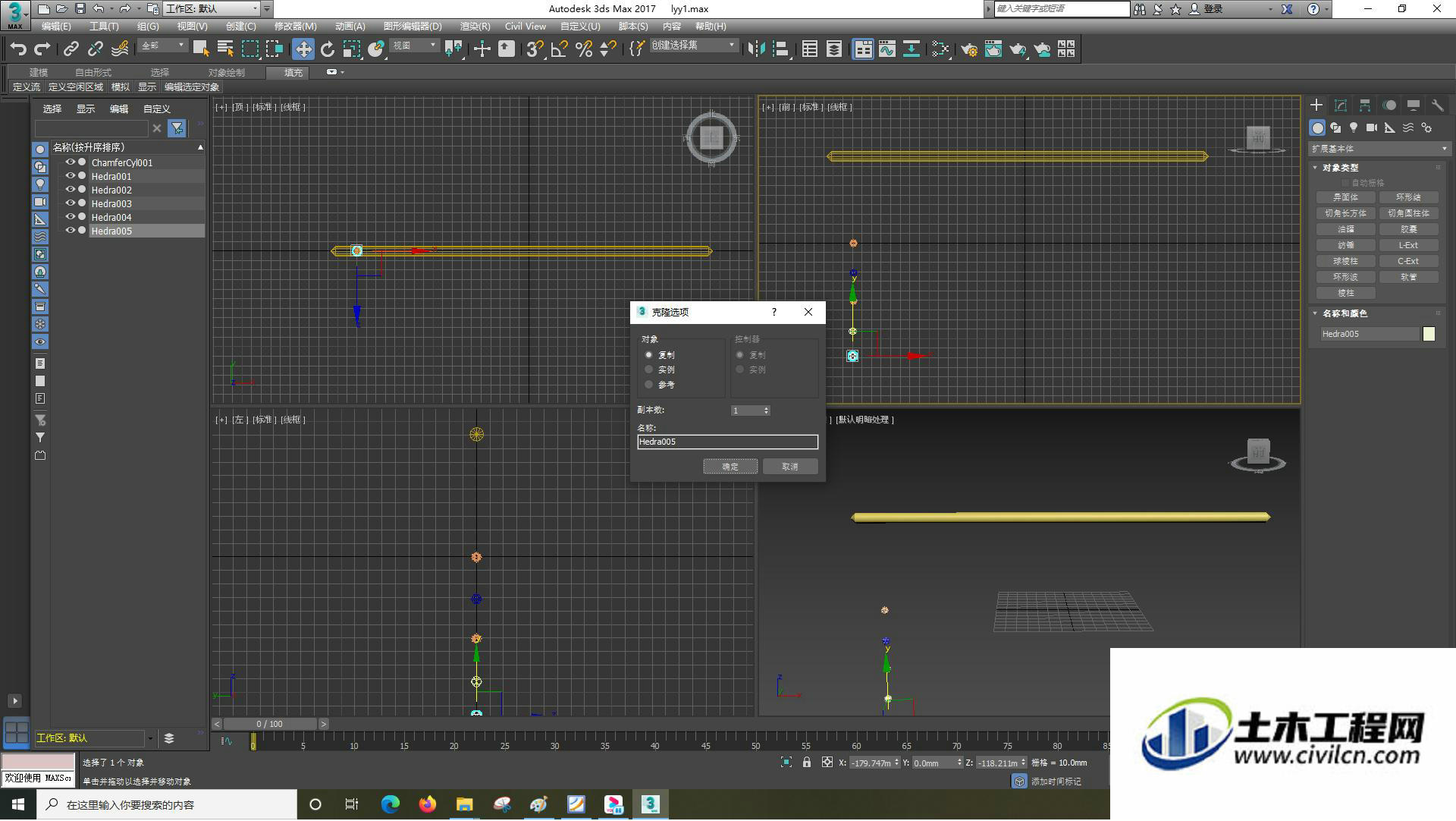Toggle selection lock icon in status bar

point(807,763)
